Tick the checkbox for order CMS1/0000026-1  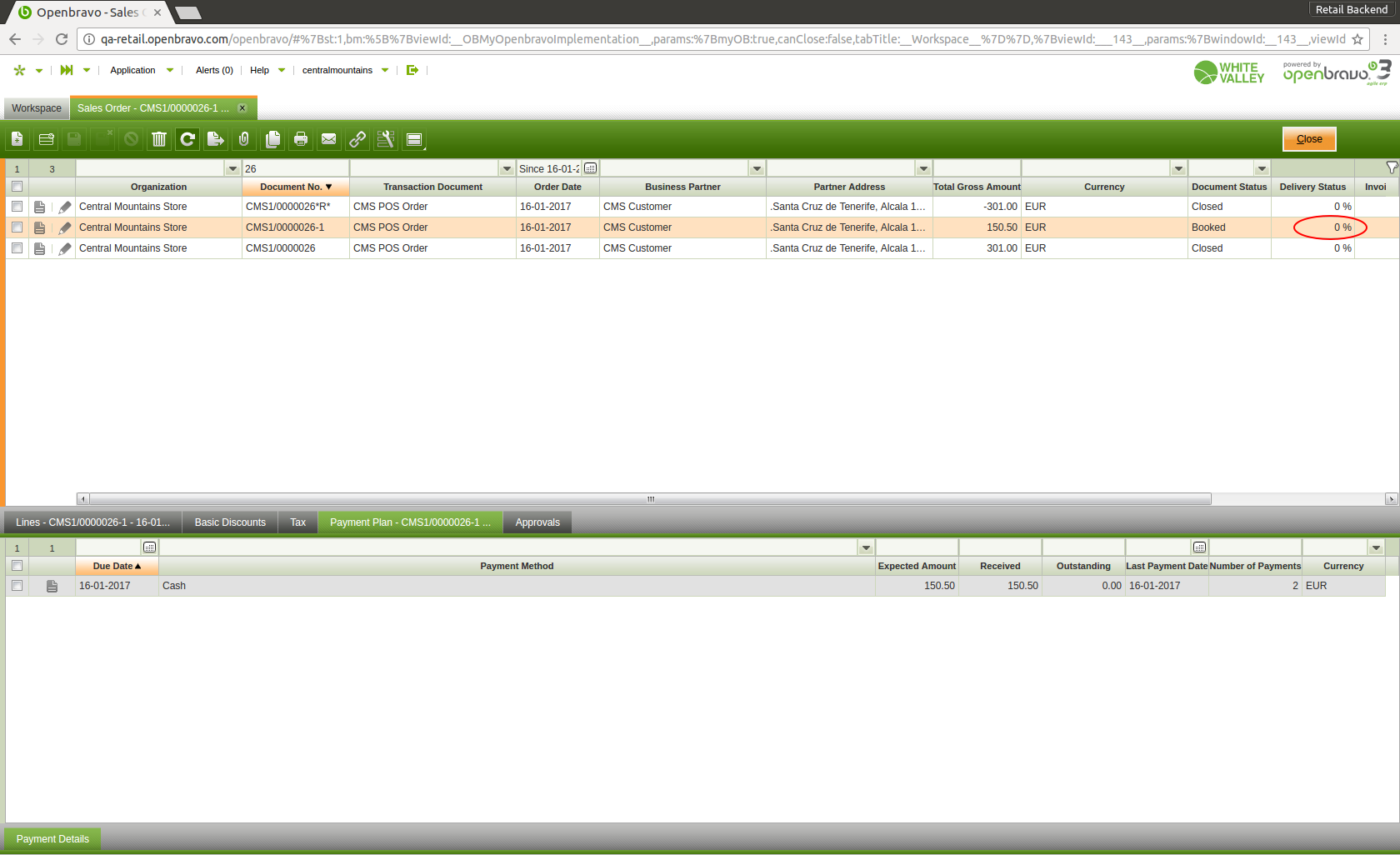[x=17, y=227]
